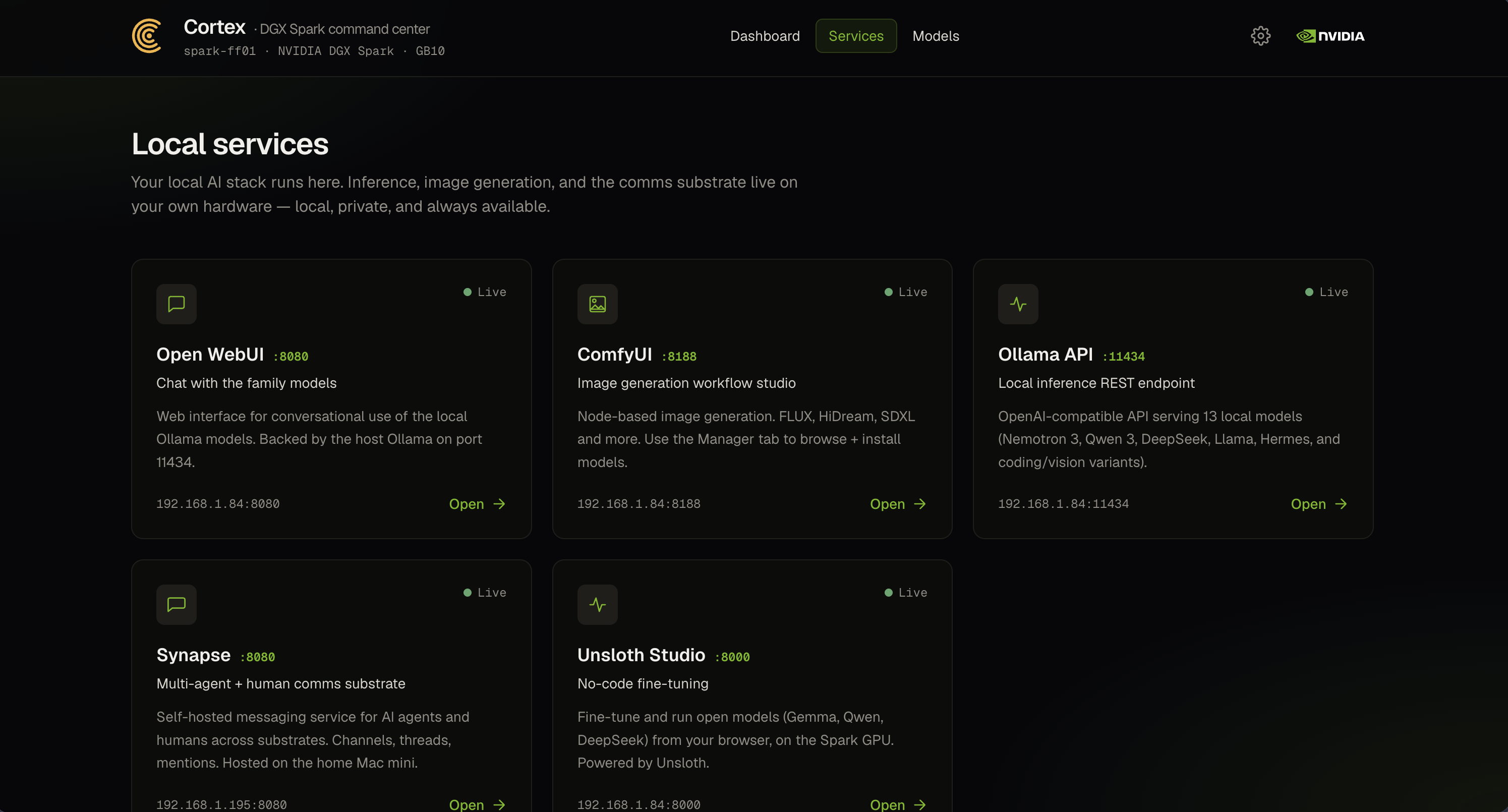
Task: Click 'Image generation workflow studio' subtitle
Action: point(686,383)
